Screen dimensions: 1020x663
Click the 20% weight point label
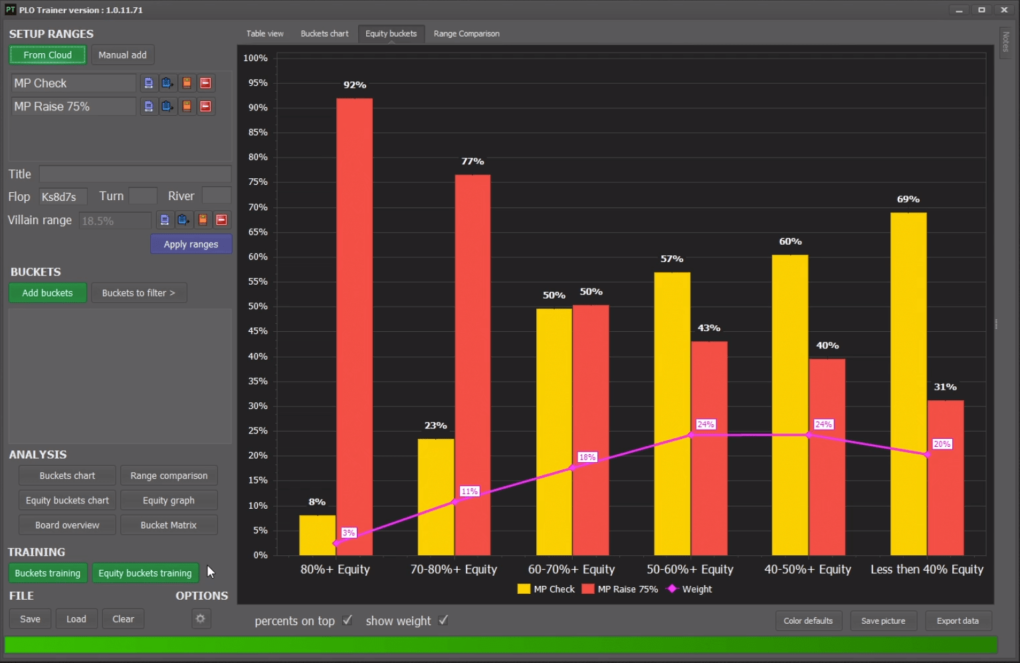point(941,444)
